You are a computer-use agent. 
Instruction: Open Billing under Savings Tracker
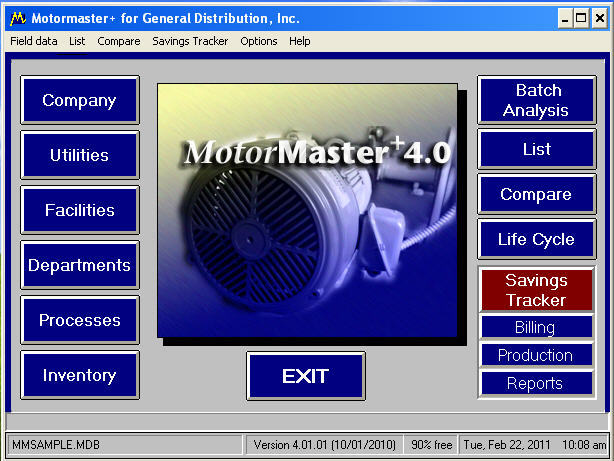click(x=537, y=327)
